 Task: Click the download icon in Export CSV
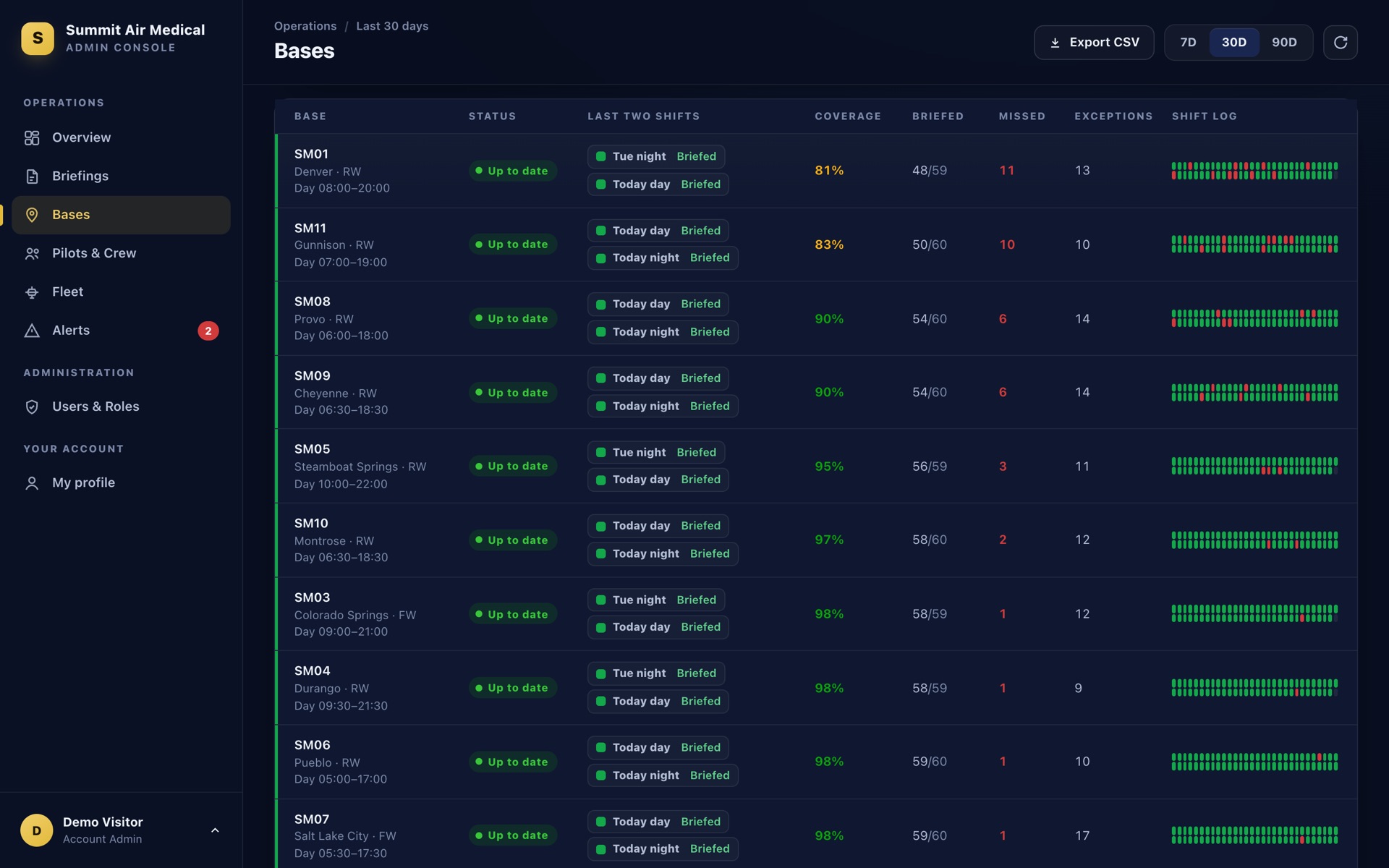[x=1055, y=43]
